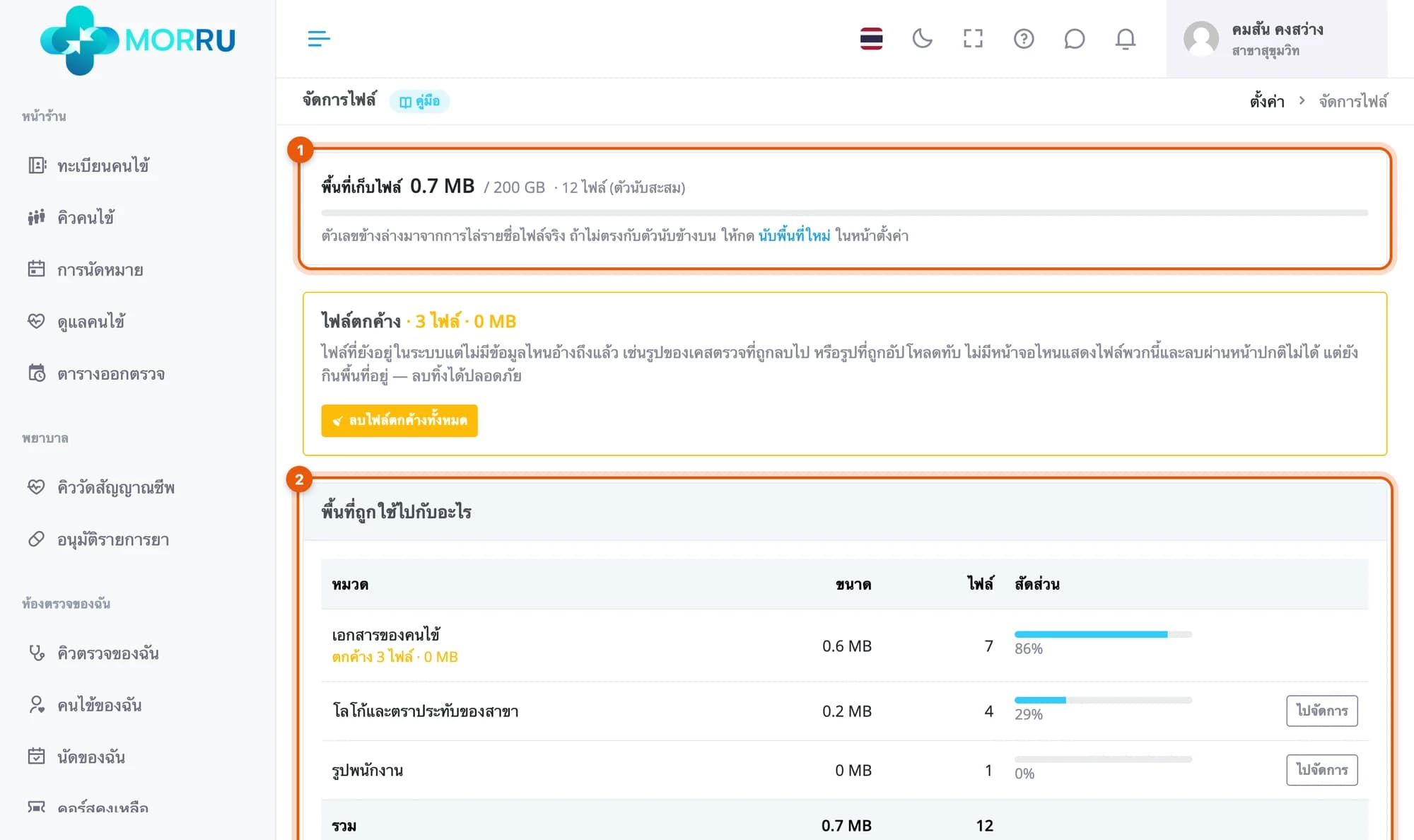Click โลโก้และตราประทับของสาขา row name

(426, 711)
